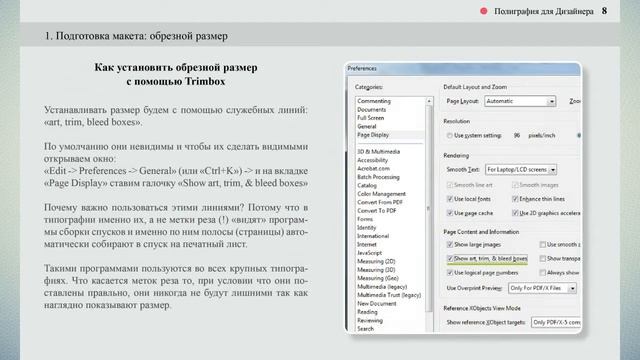Screen dimensions: 640x360
Task: Select Measuring (Geo) category
Action: point(378,278)
